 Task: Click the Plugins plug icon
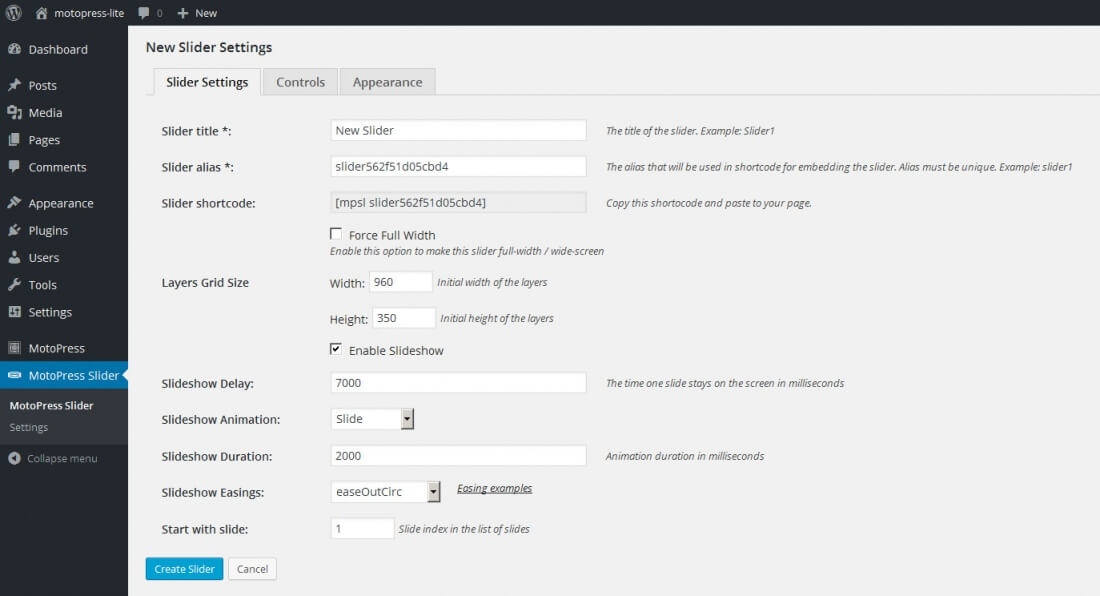point(14,230)
